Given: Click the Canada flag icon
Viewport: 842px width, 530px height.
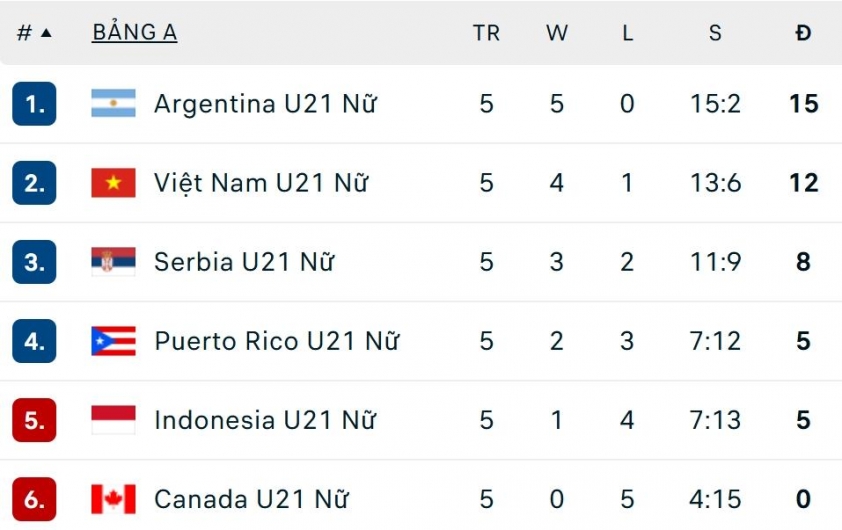Looking at the screenshot, I should click(x=113, y=499).
